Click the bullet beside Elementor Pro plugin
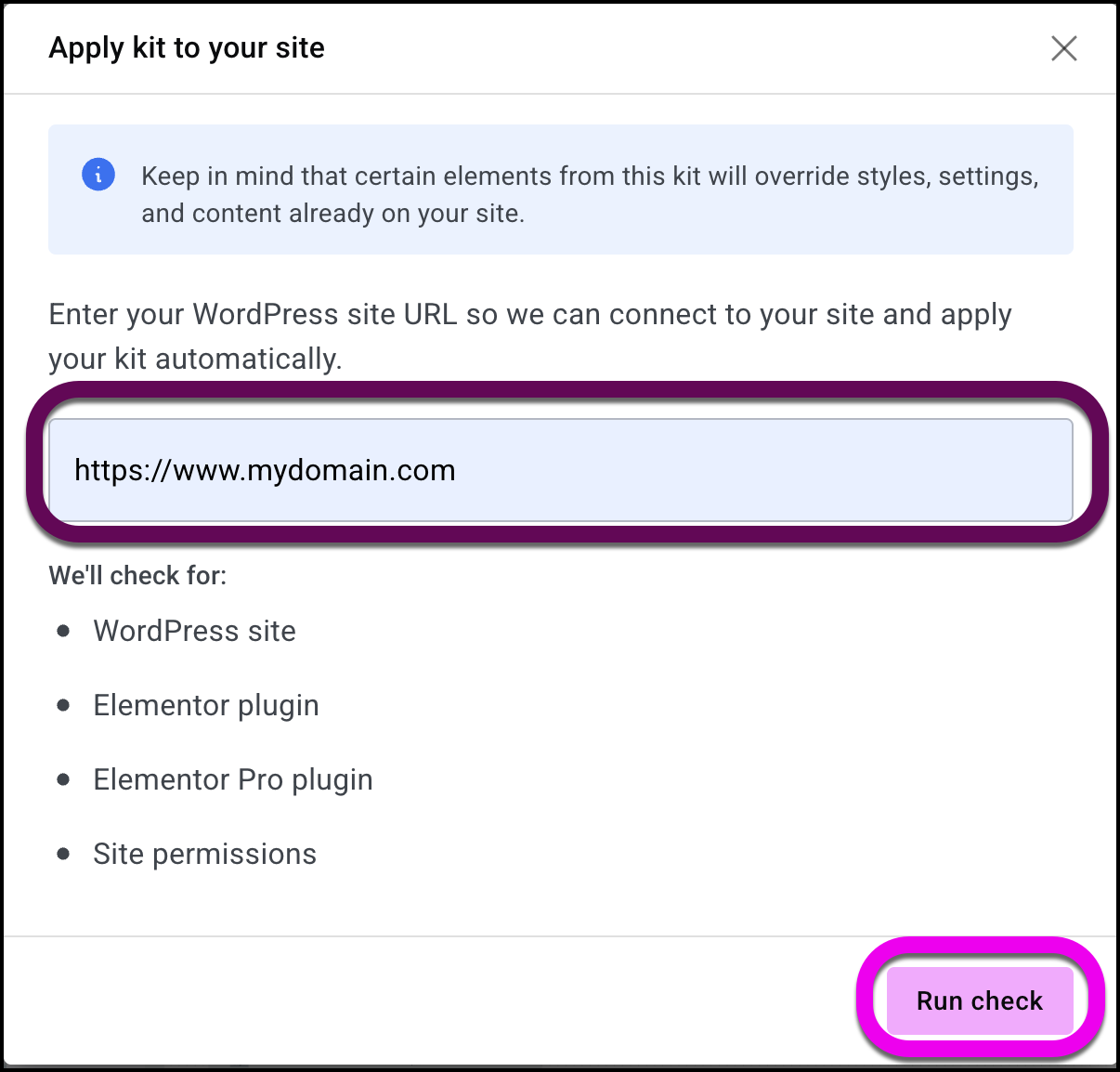The width and height of the screenshot is (1120, 1072). (63, 779)
